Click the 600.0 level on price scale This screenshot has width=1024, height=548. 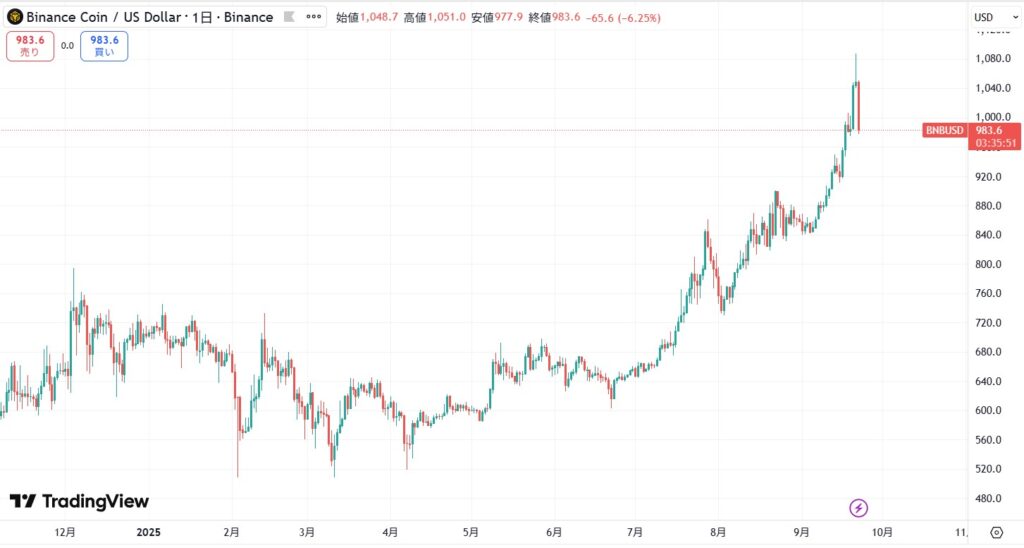coord(989,411)
